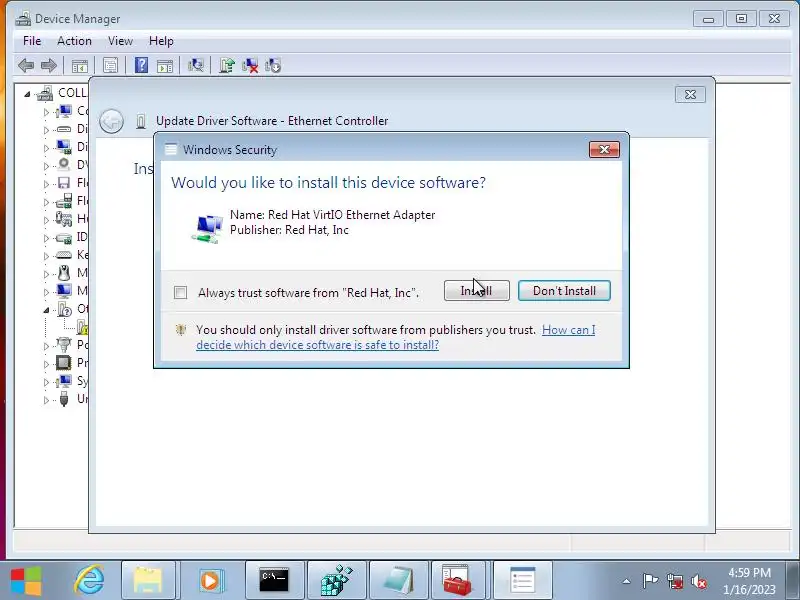Click the Action Center flag in system tray
800x600 pixels.
650,581
